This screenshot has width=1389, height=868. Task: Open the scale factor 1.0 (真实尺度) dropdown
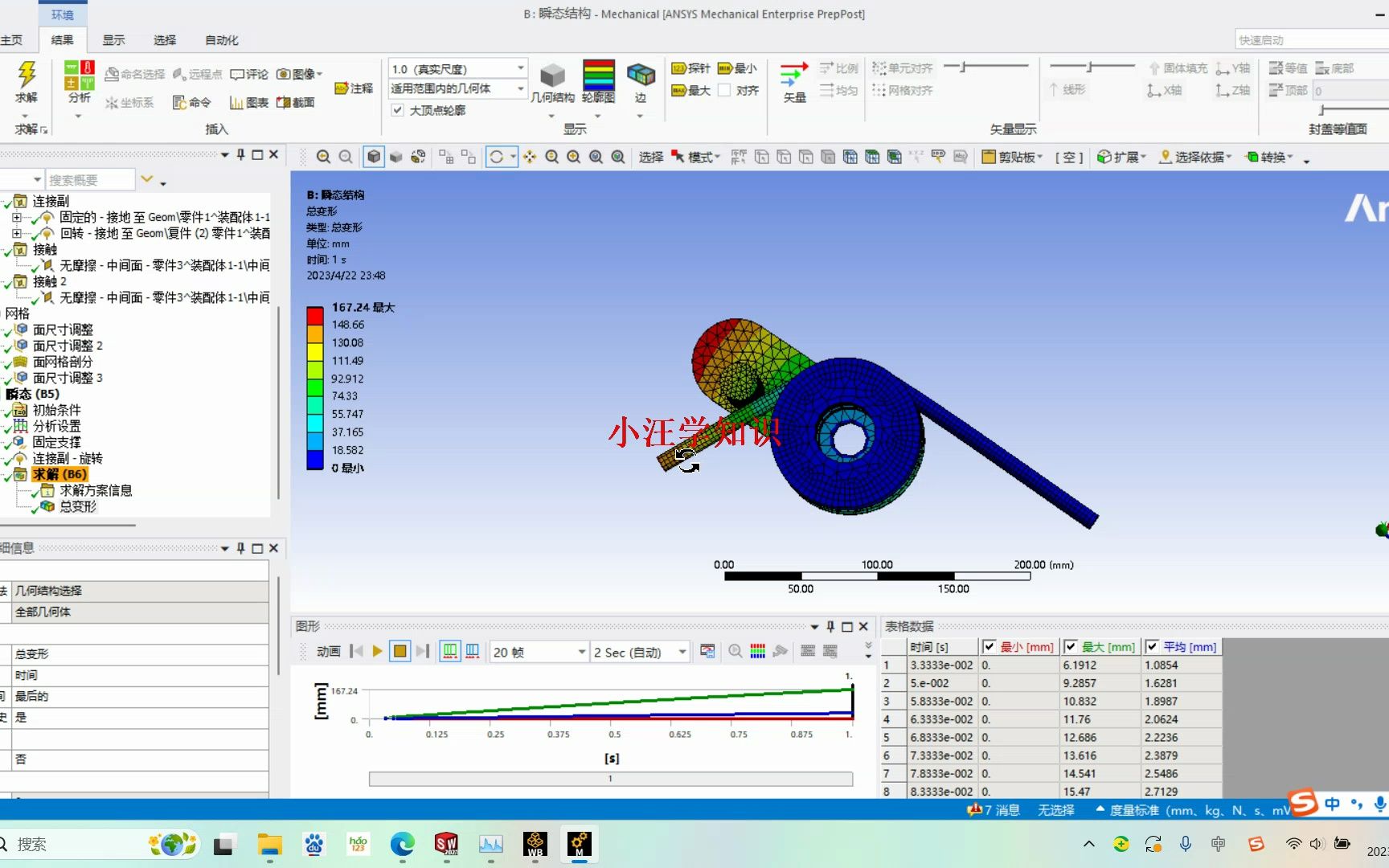(x=458, y=68)
